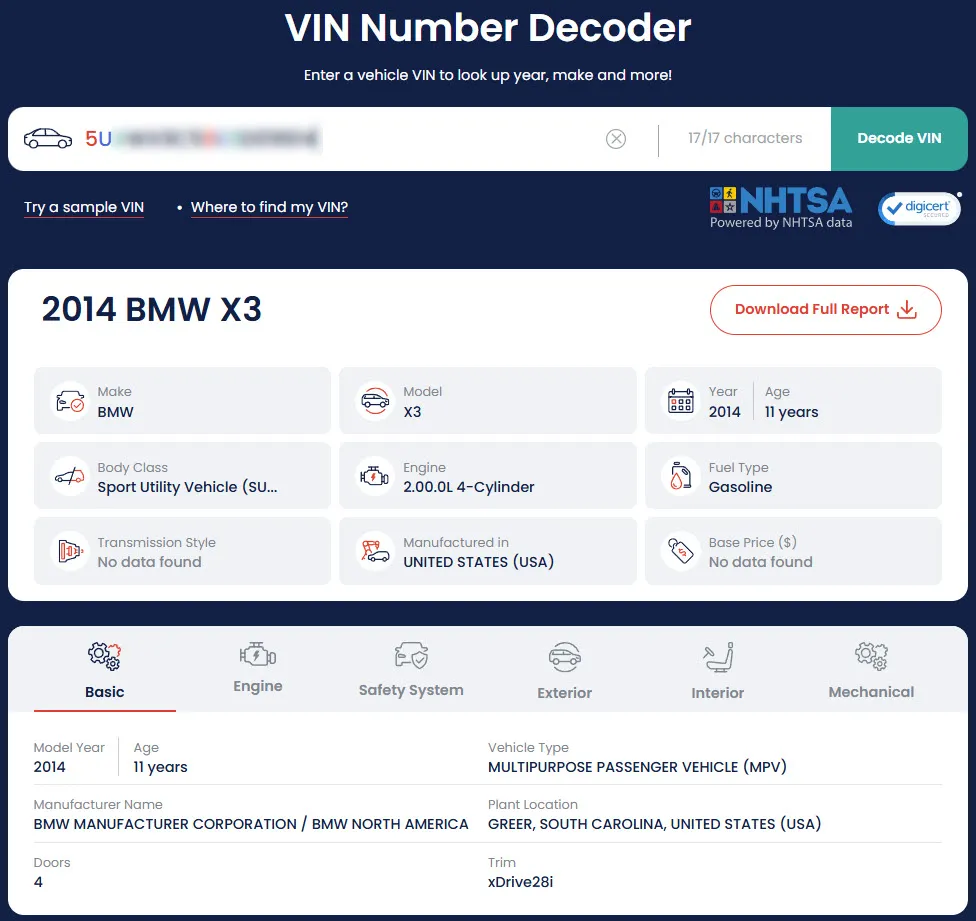Viewport: 976px width, 921px height.
Task: Click the Engine card icon
Action: coord(375,477)
